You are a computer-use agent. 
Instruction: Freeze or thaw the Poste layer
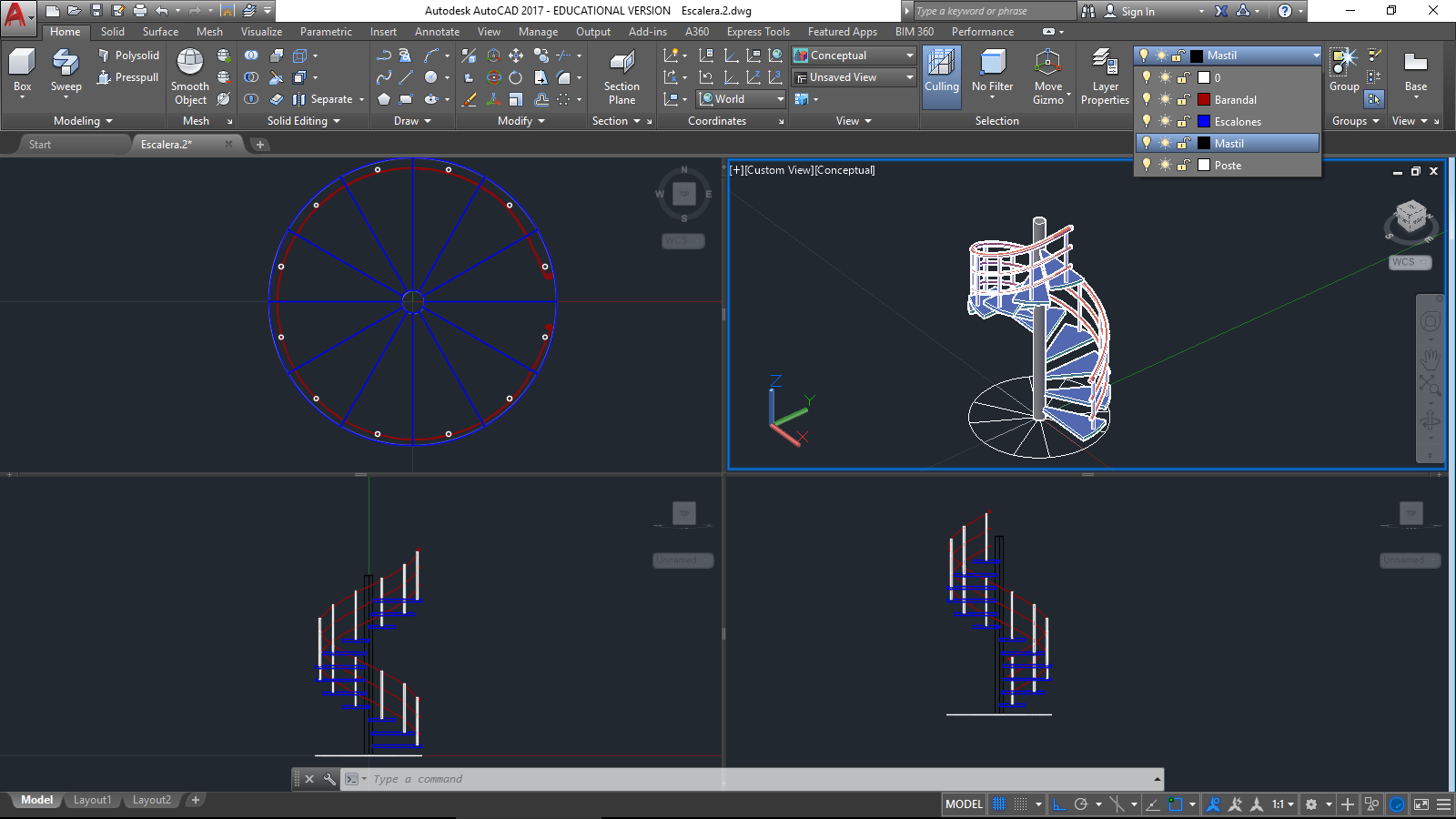click(1165, 166)
